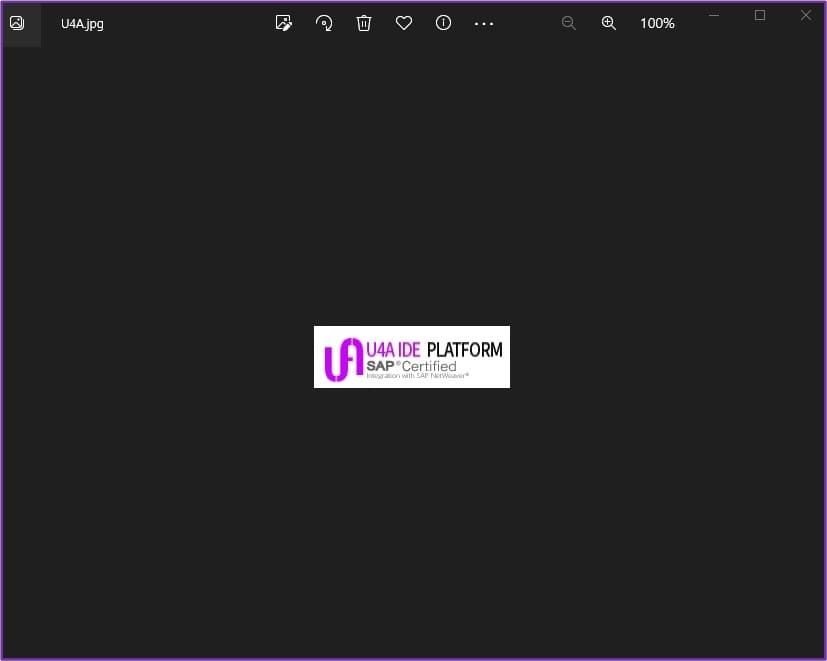Rotate the image using the rotate icon

pos(324,23)
